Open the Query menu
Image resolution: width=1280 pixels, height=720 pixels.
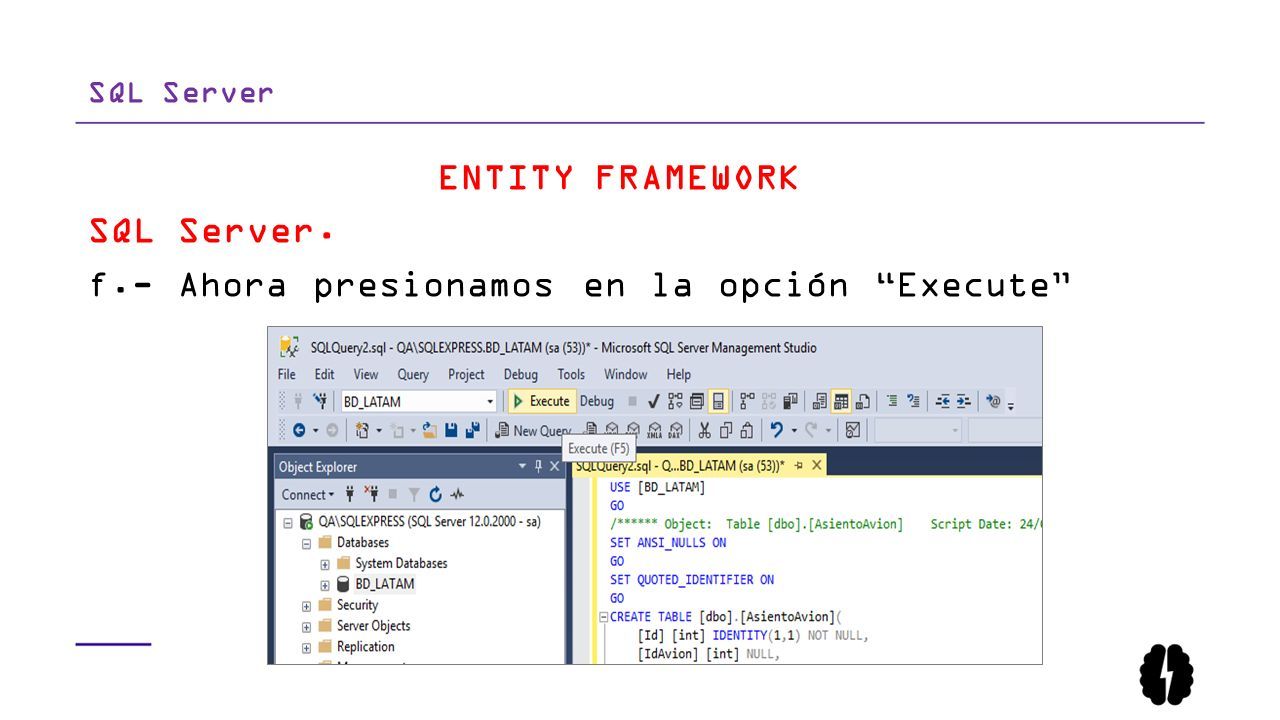[413, 374]
